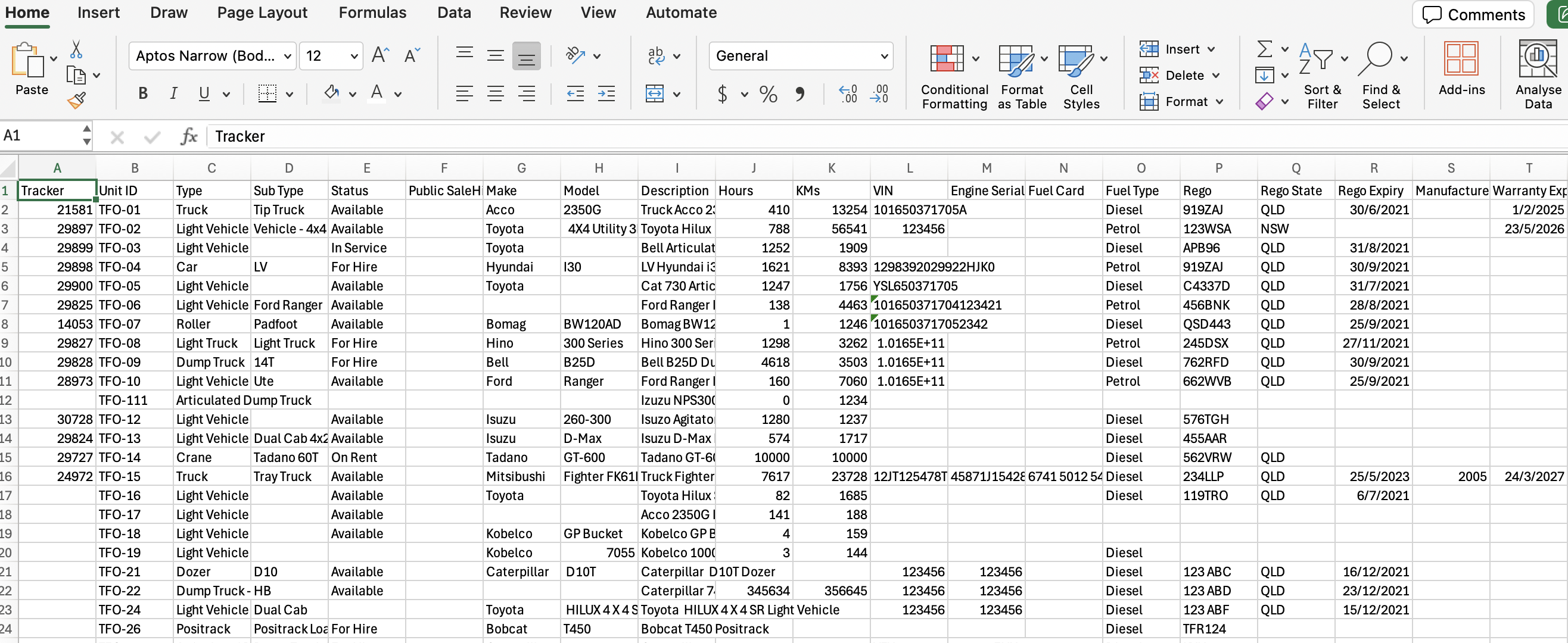This screenshot has width=1568, height=643.
Task: Toggle bottom vertical alignment
Action: [x=526, y=55]
